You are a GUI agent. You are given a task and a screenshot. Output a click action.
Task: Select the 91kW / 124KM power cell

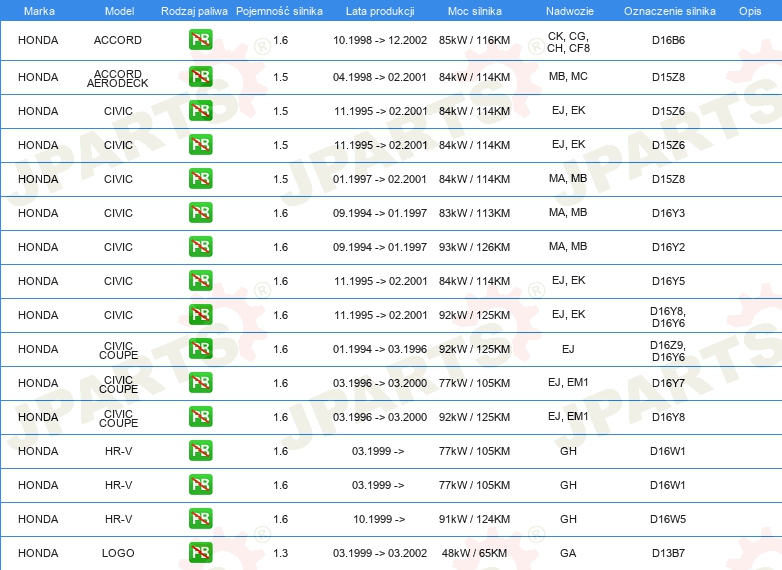tap(474, 519)
